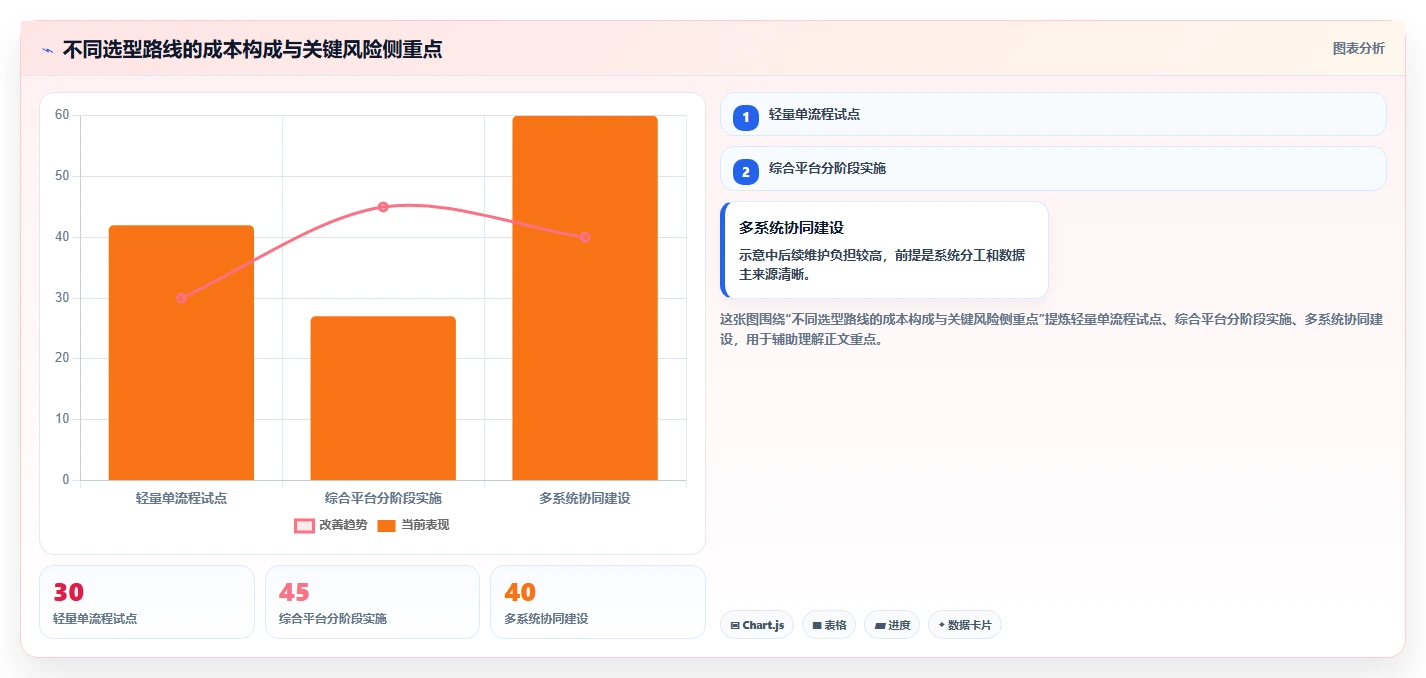1426x678 pixels.
Task: Click the stat card showing 45
Action: point(372,602)
